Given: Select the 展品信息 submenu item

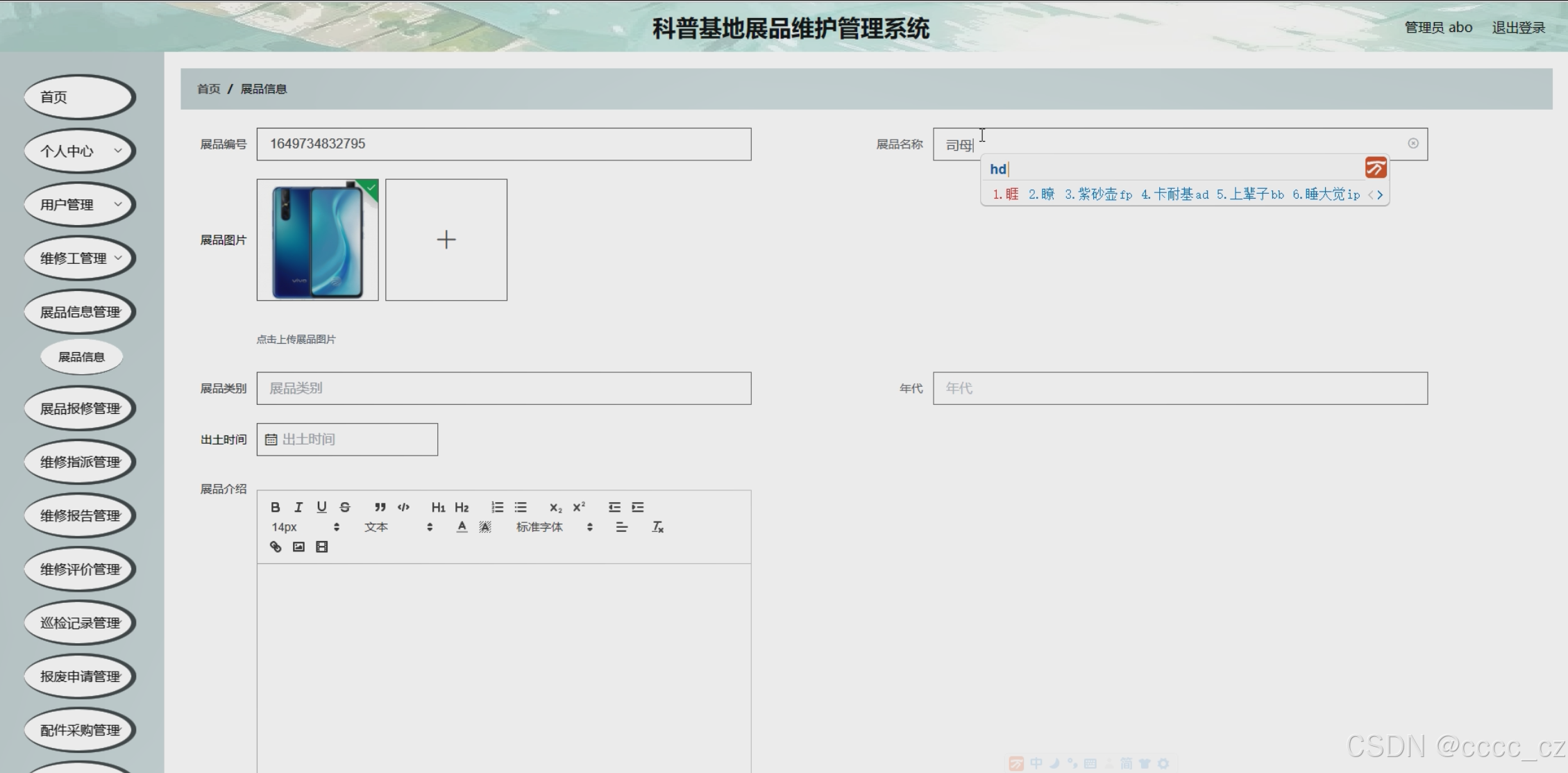Looking at the screenshot, I should pyautogui.click(x=81, y=357).
